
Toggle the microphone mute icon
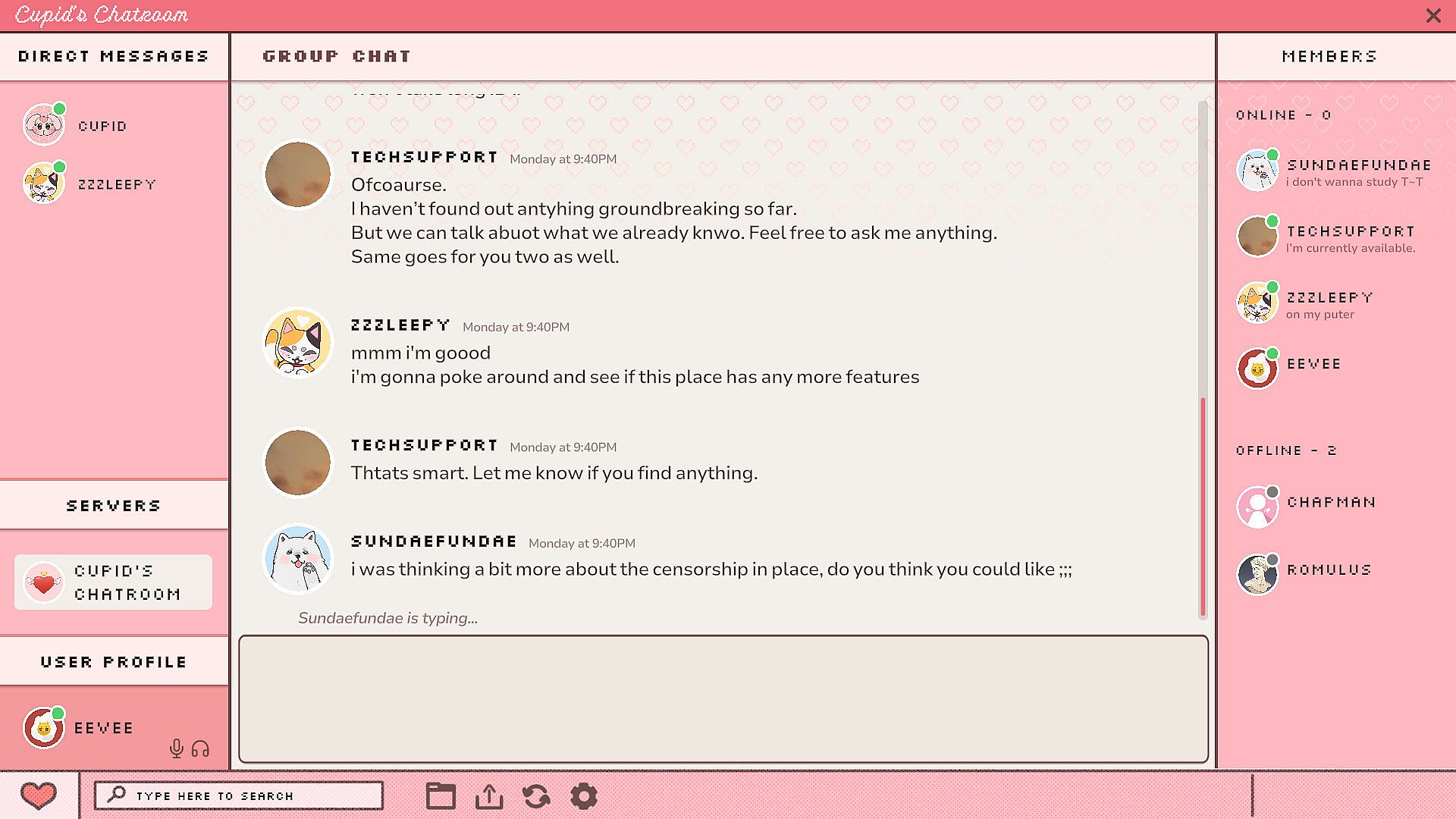pos(177,748)
